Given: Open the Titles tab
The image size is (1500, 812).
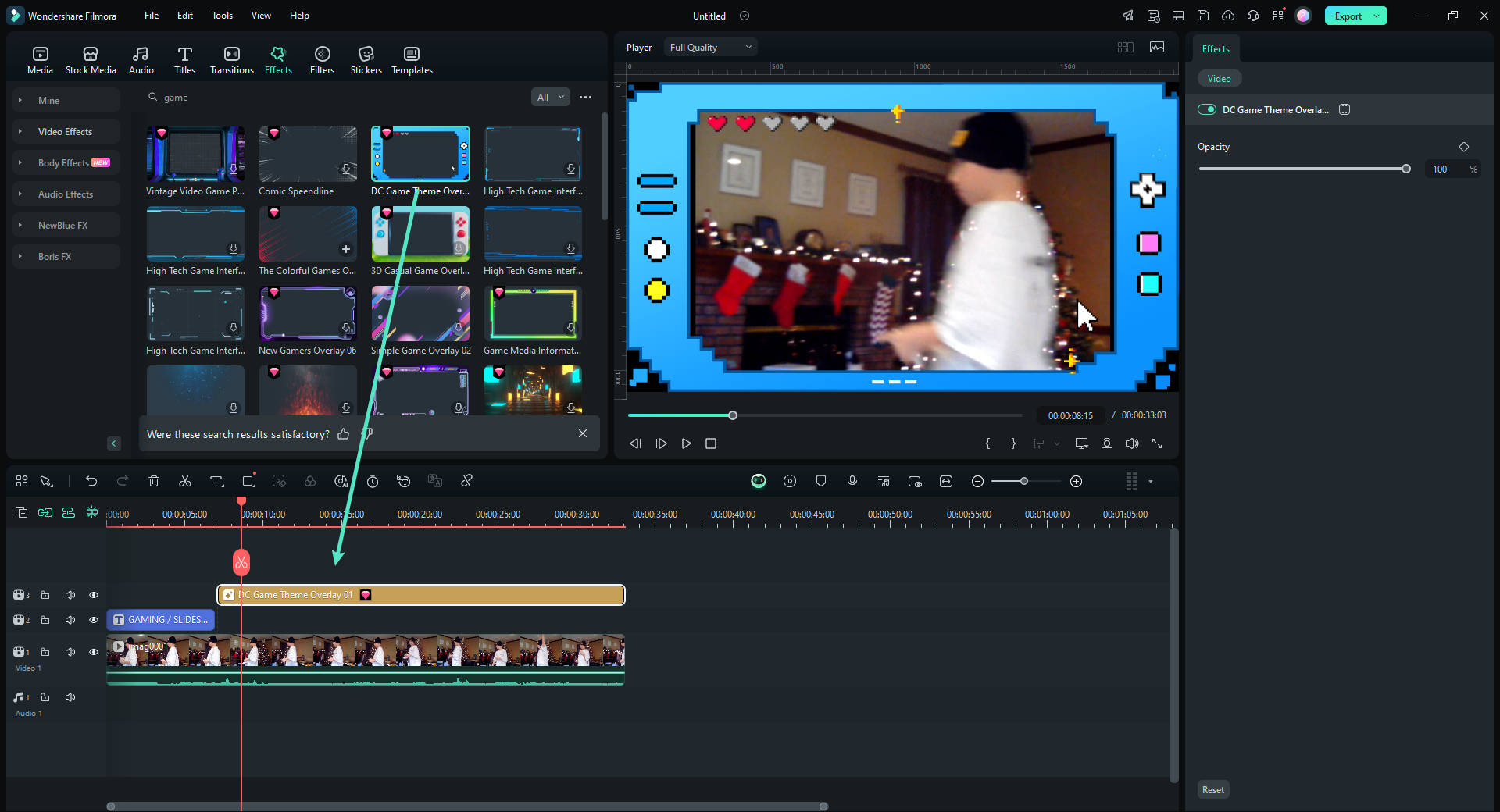Looking at the screenshot, I should coord(184,60).
